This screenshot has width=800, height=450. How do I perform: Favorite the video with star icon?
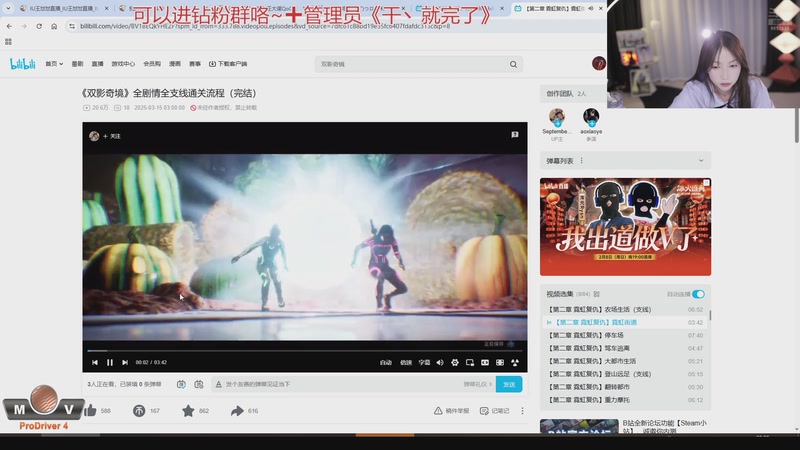[x=188, y=410]
